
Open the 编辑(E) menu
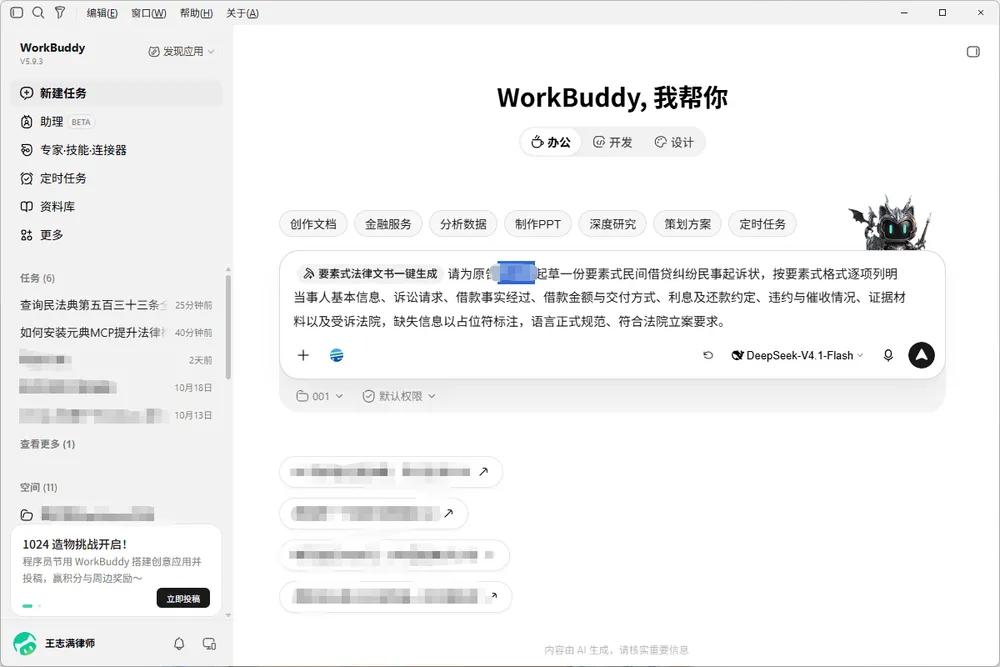[x=102, y=13]
